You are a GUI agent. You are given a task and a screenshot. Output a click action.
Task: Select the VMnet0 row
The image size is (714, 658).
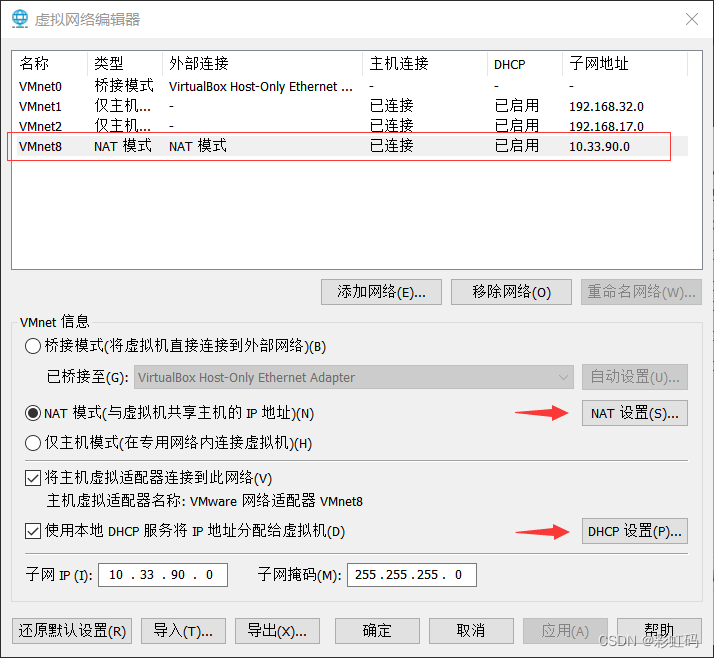tap(352, 87)
